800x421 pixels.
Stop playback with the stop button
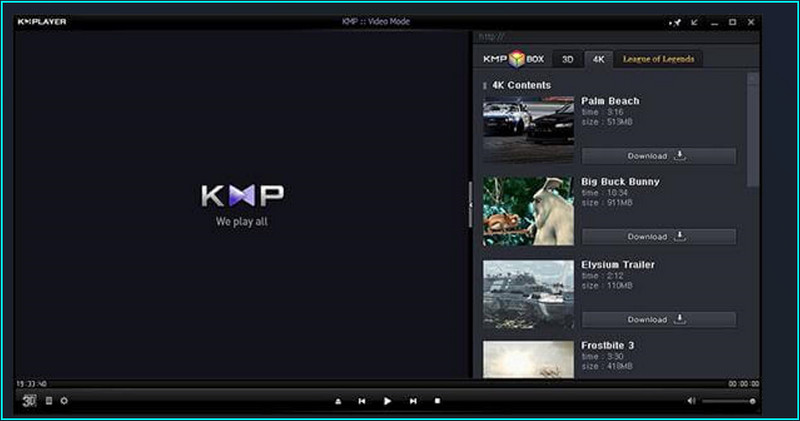(437, 401)
